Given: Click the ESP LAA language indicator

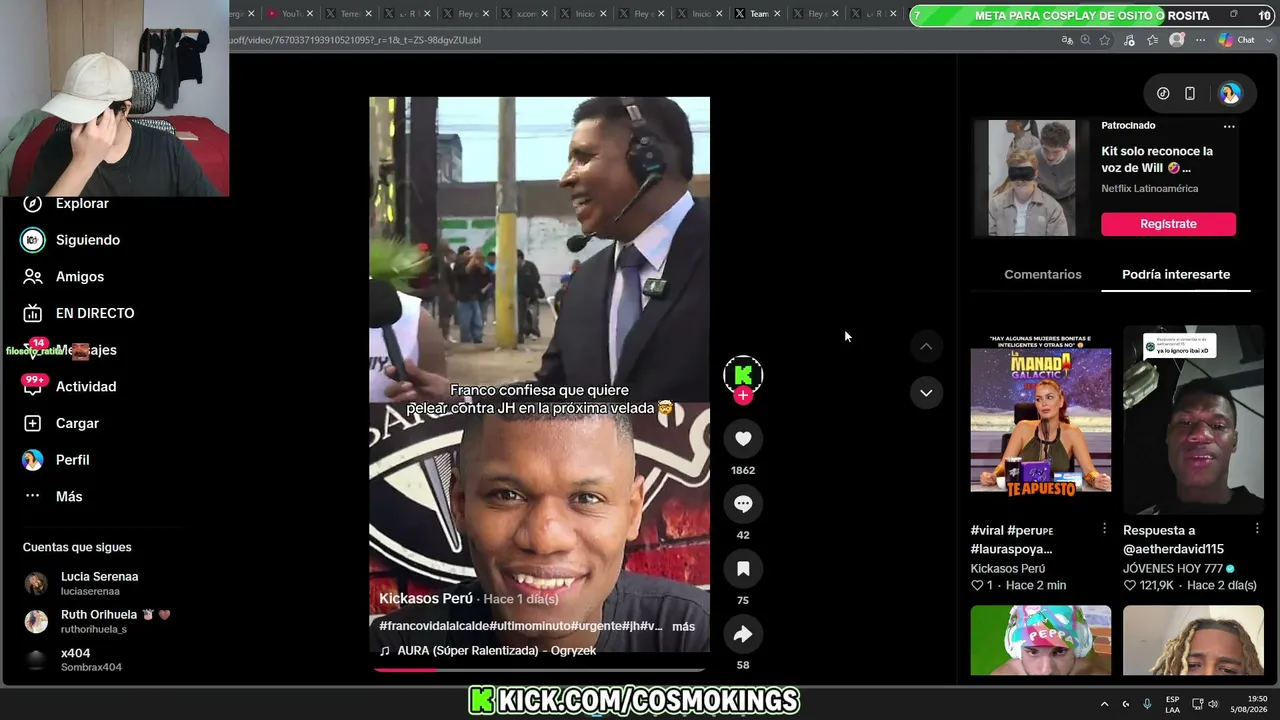Looking at the screenshot, I should coord(1172,704).
